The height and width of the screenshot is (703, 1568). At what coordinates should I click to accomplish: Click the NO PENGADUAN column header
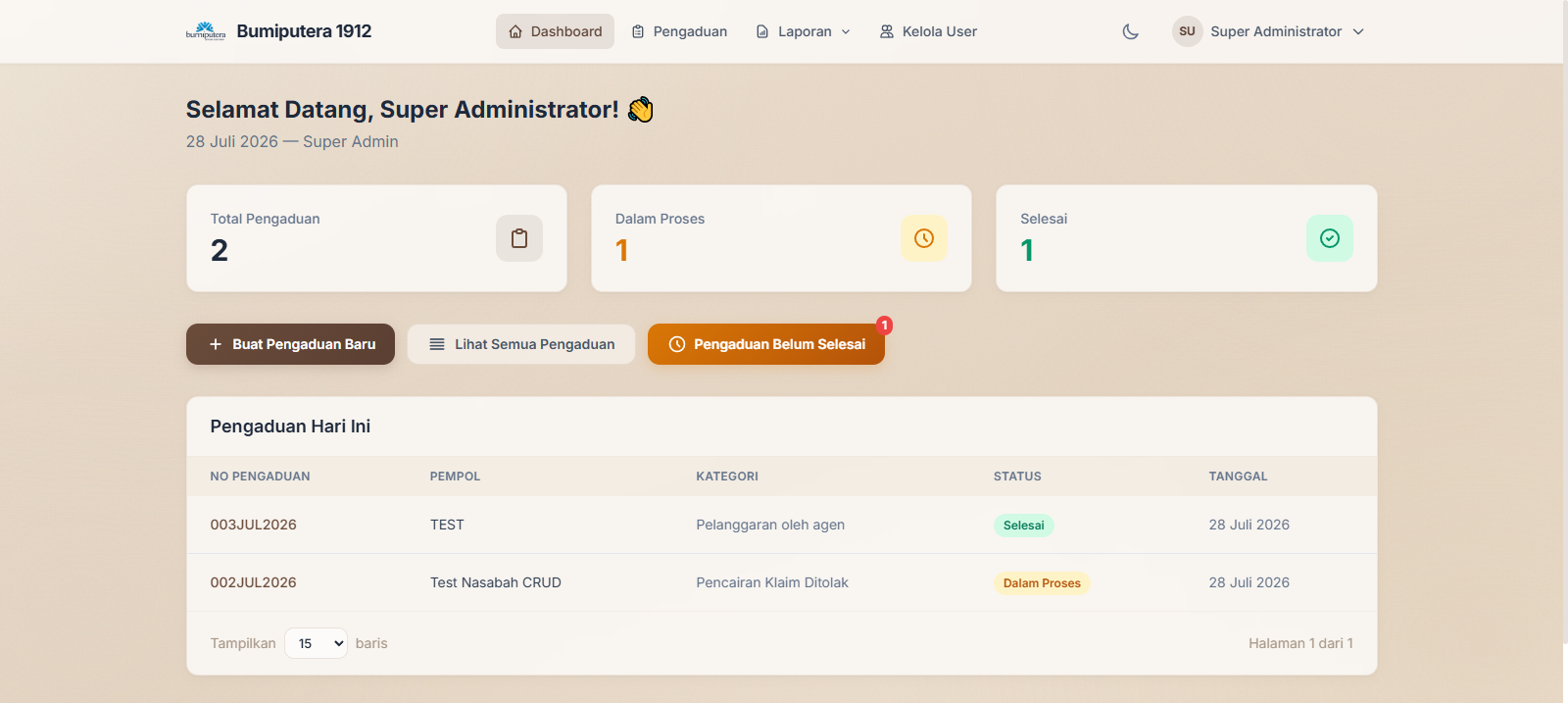260,477
